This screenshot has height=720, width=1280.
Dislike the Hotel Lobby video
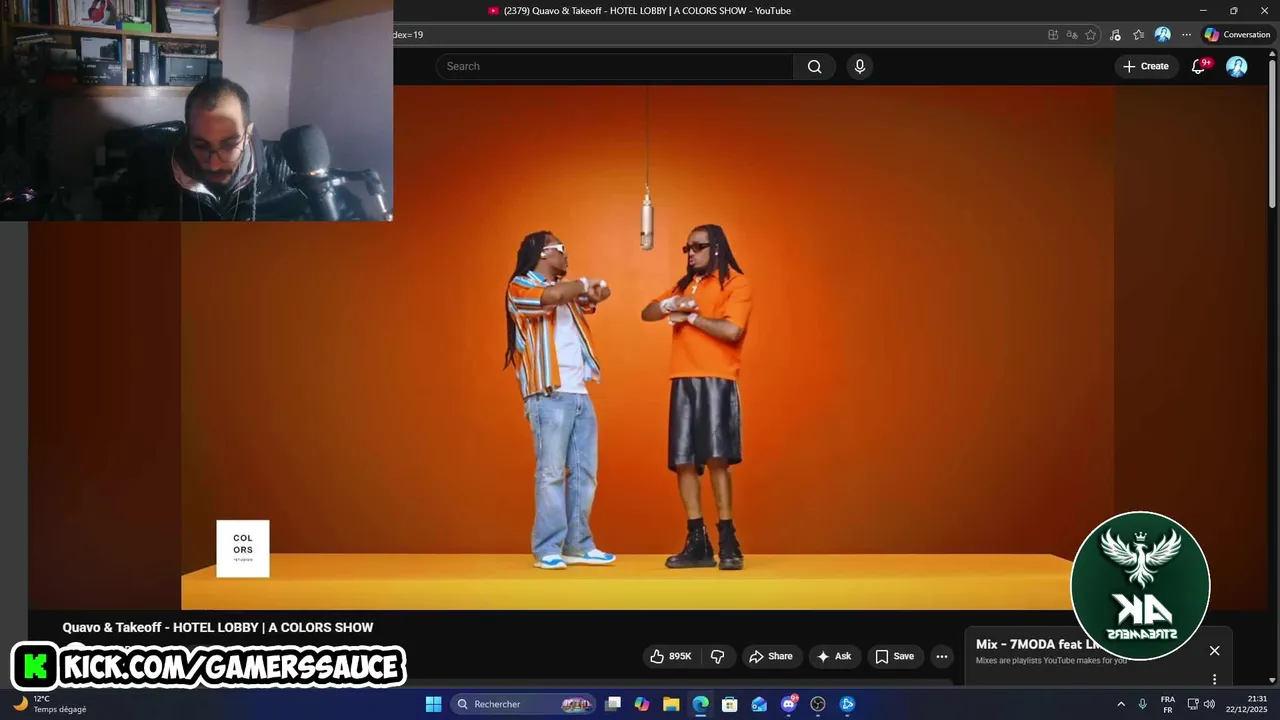point(717,656)
